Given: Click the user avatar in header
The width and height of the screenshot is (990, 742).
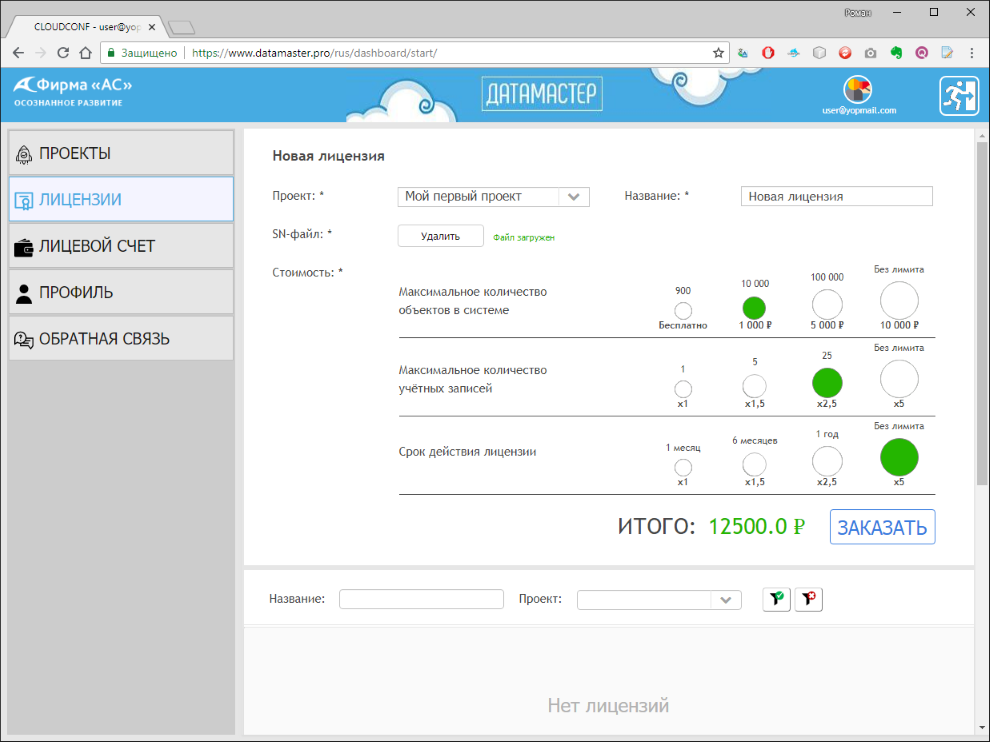Looking at the screenshot, I should (857, 90).
